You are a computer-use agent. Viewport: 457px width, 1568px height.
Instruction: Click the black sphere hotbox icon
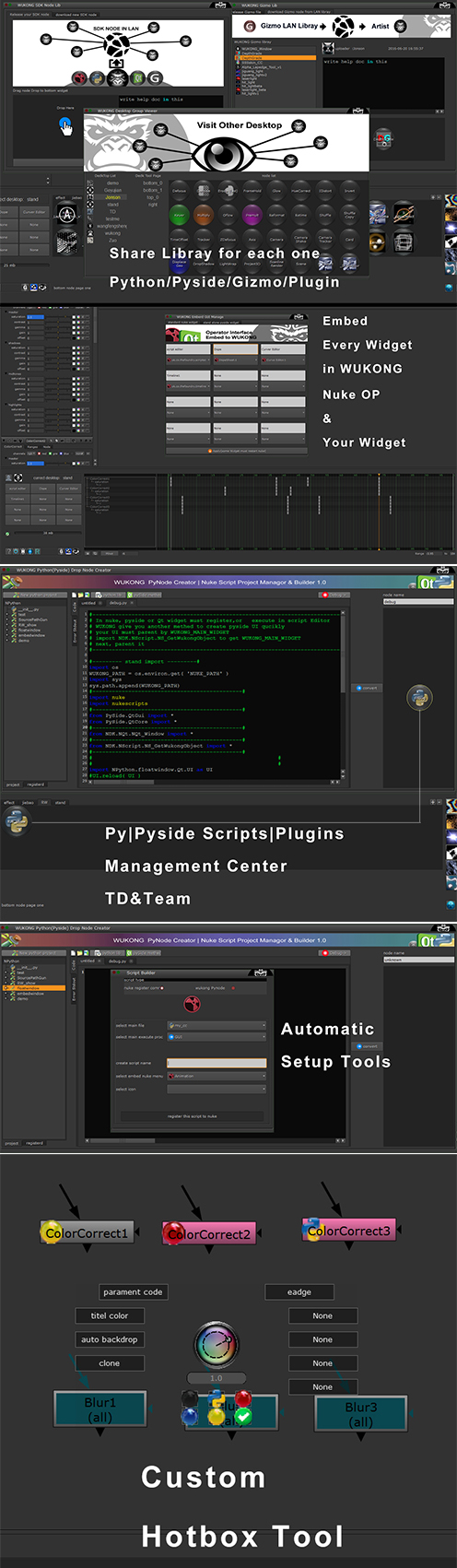[x=189, y=1398]
